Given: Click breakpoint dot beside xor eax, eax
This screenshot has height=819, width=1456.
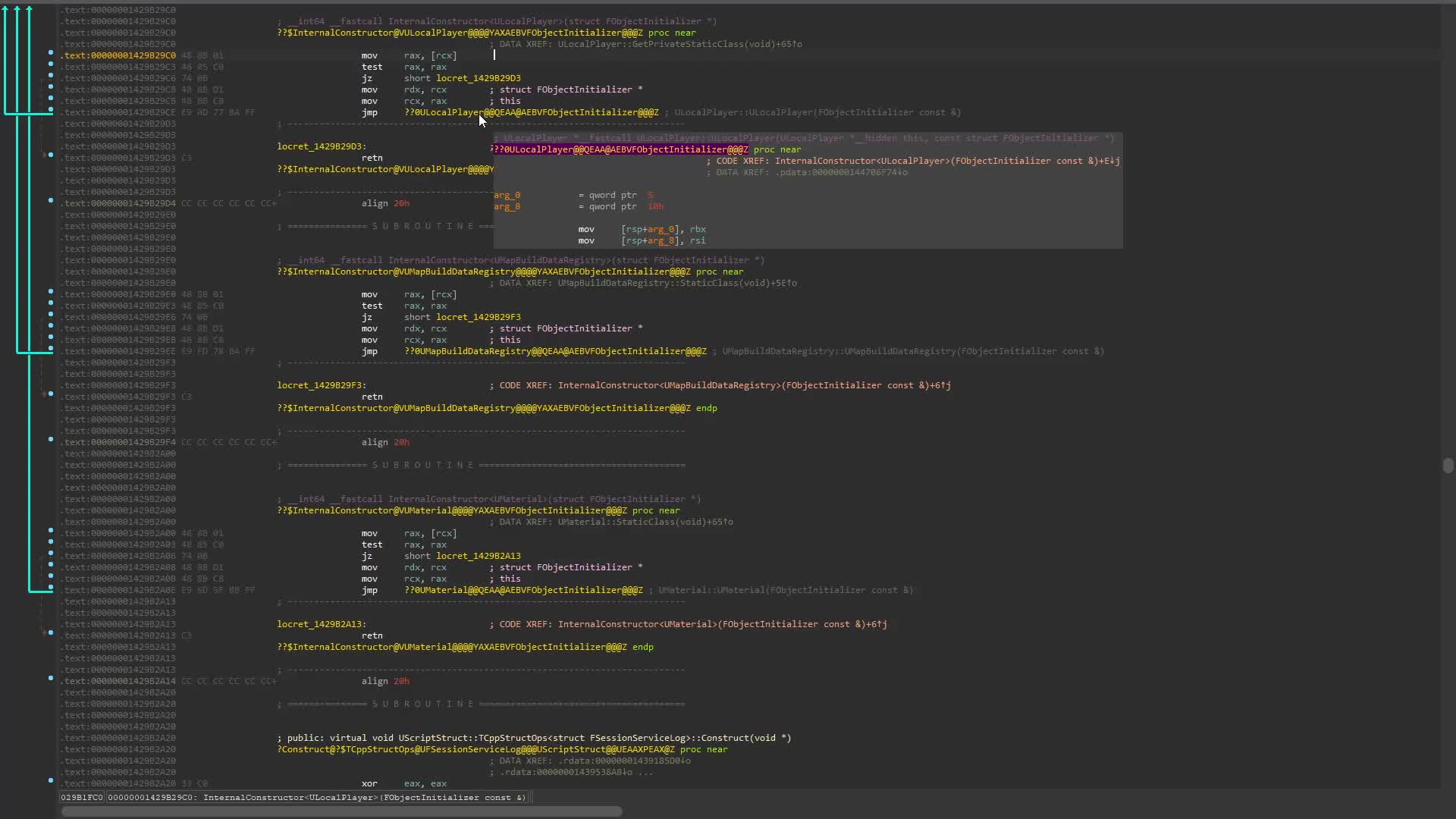Looking at the screenshot, I should pos(51,780).
